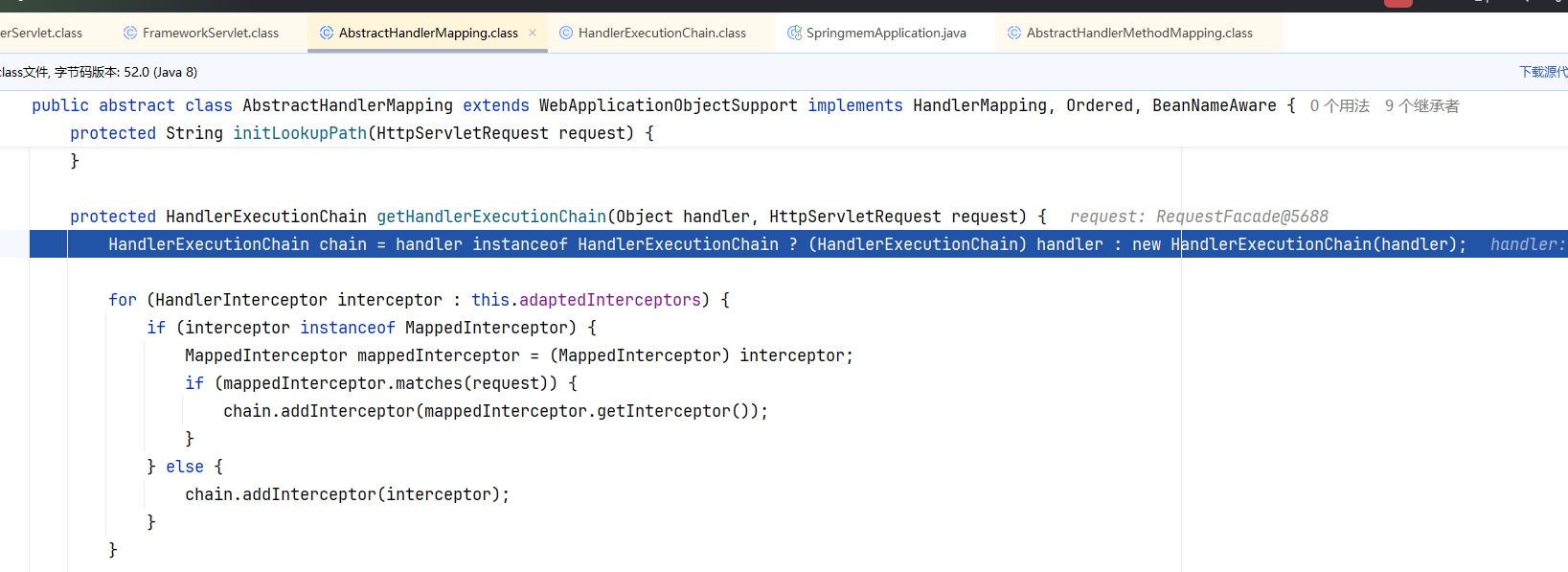Open the SpringmemApplication.java tab
Viewport: 1568px width, 572px height.
click(x=886, y=33)
